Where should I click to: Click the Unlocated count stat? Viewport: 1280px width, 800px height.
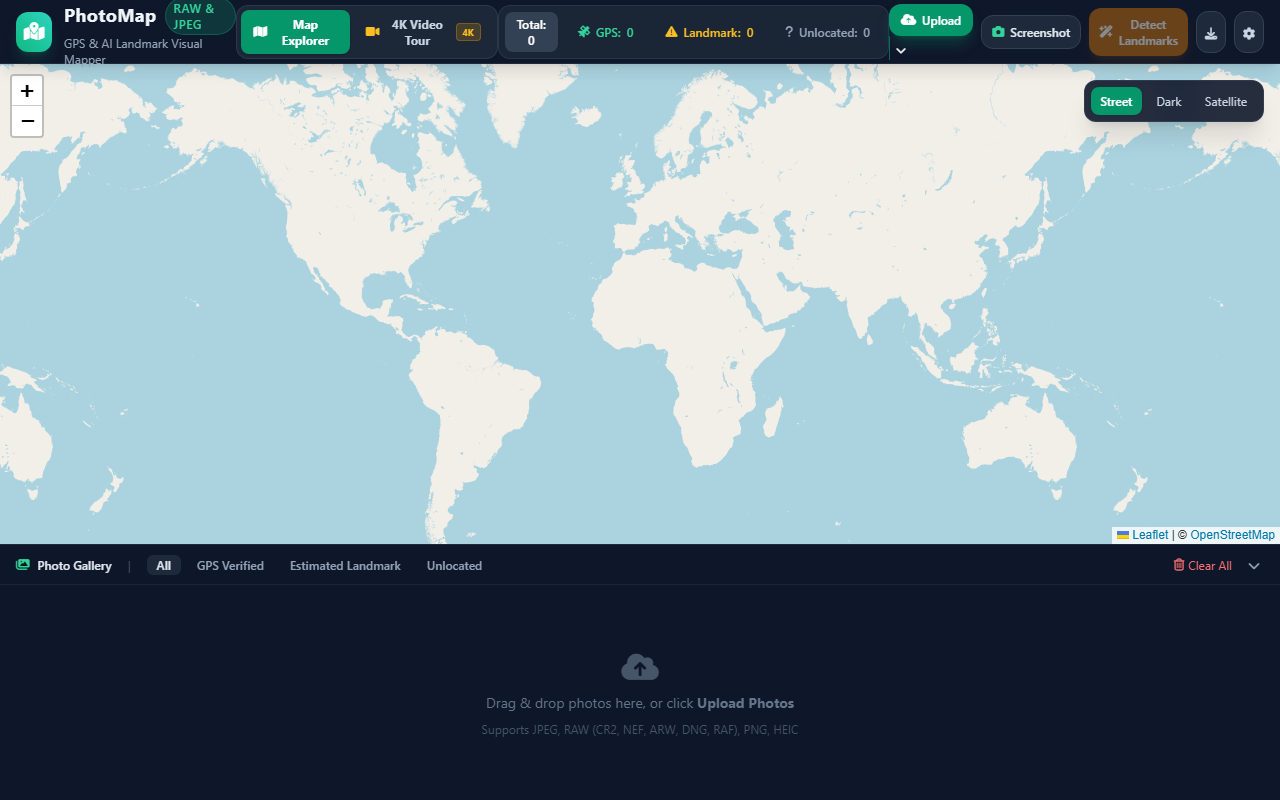826,32
